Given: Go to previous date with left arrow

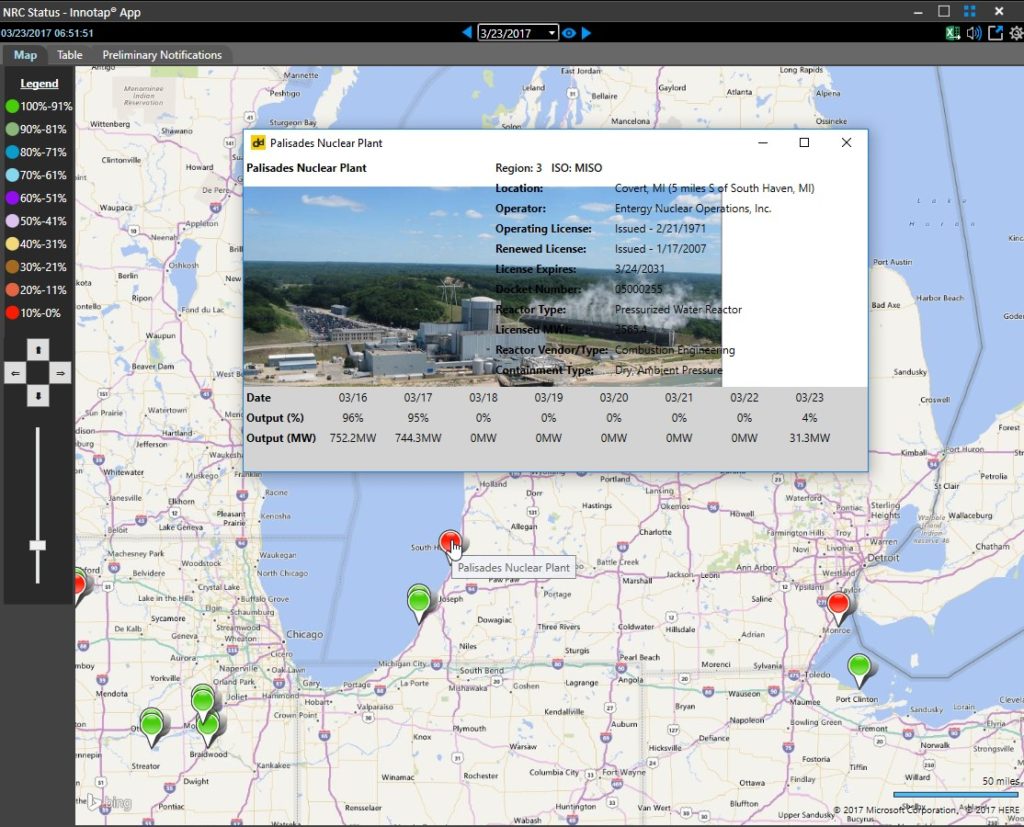Looking at the screenshot, I should pyautogui.click(x=467, y=33).
